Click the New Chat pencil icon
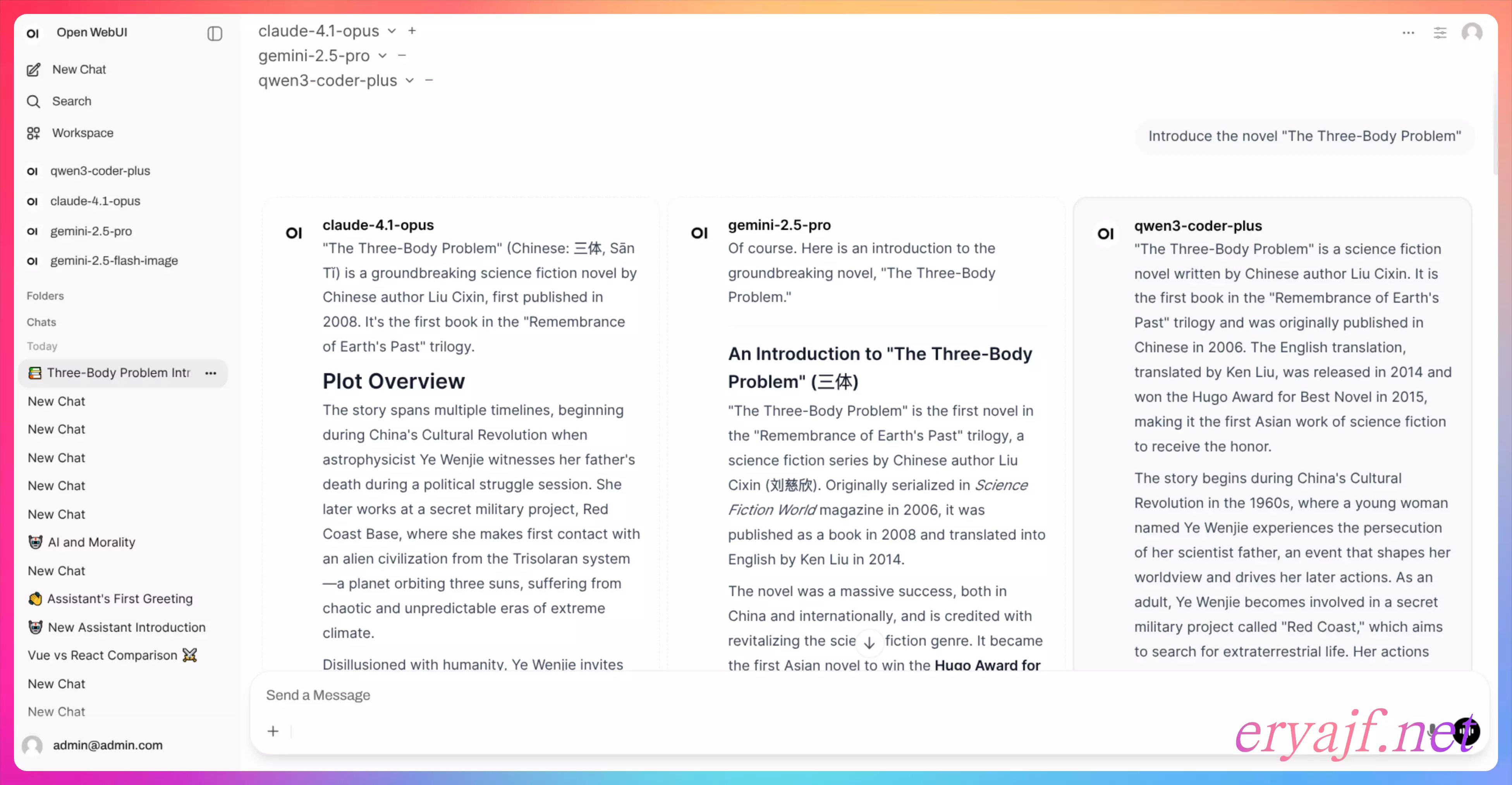 34,70
